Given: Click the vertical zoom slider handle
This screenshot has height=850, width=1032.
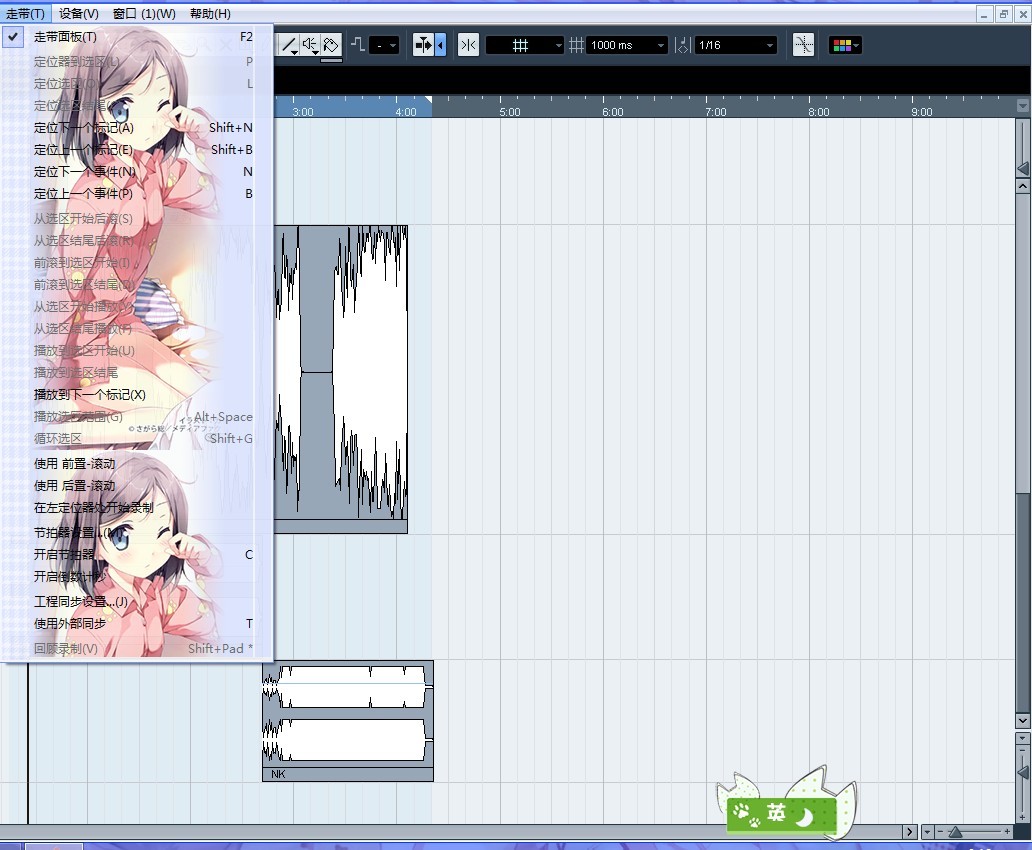Looking at the screenshot, I should (x=1023, y=773).
